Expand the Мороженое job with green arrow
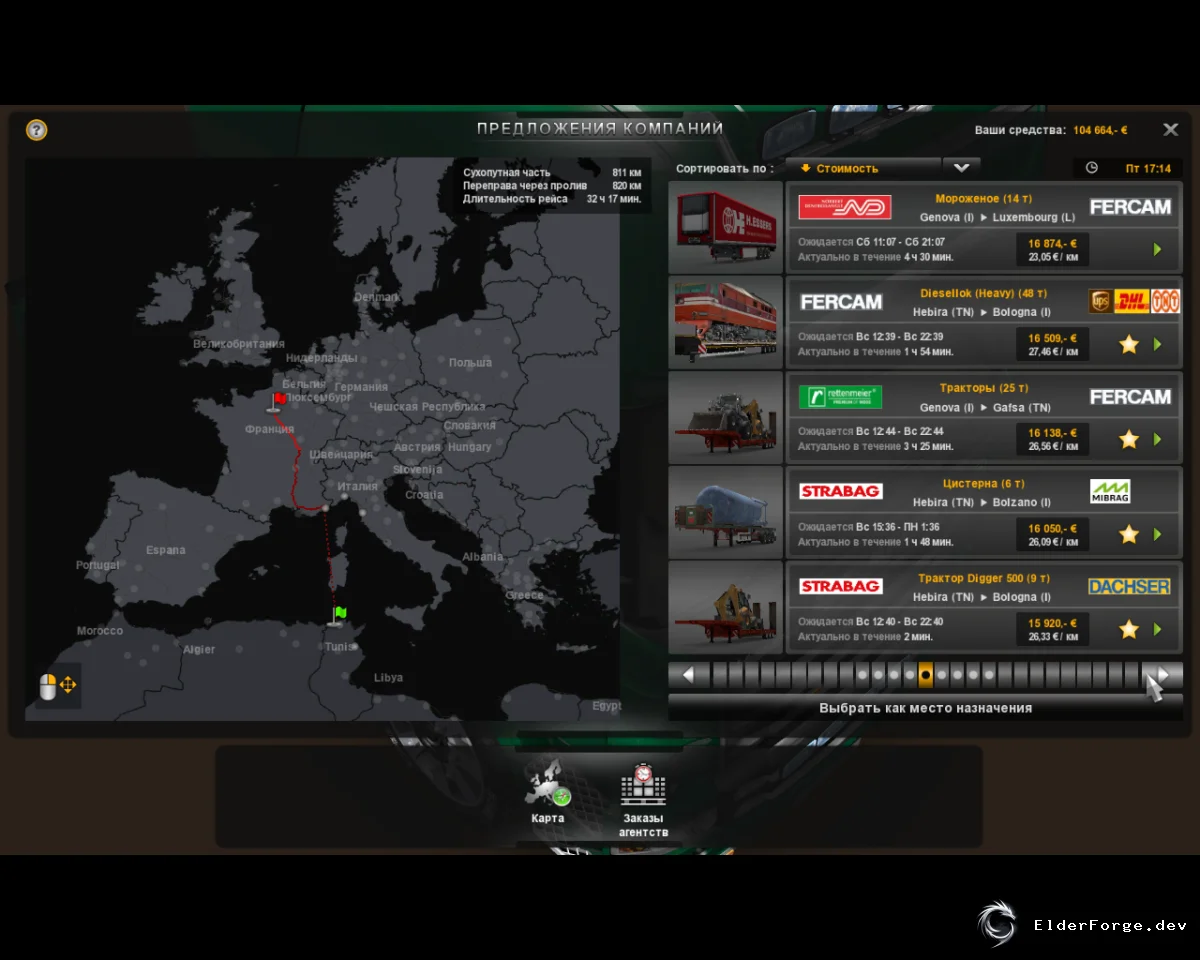Viewport: 1200px width, 960px height. click(1158, 249)
